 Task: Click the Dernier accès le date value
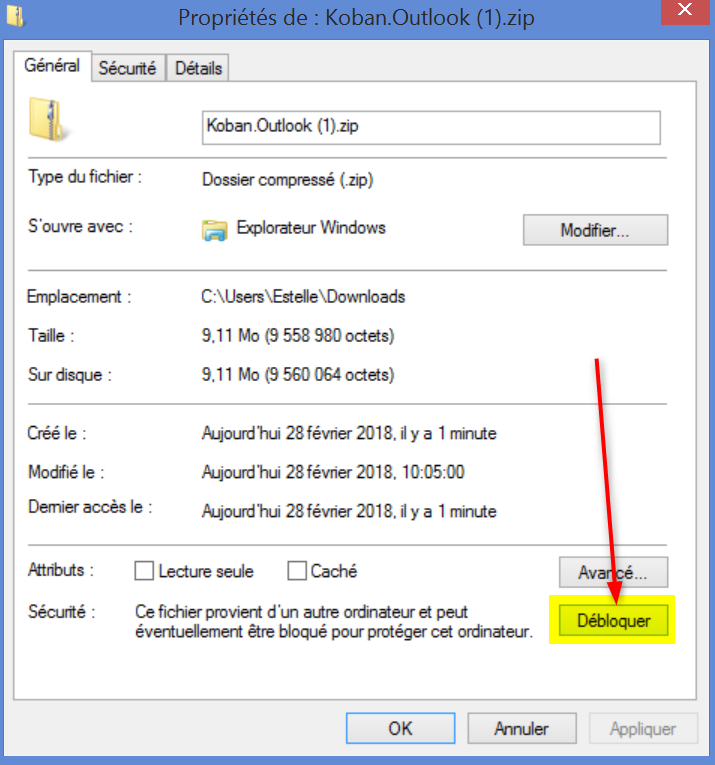coord(349,511)
